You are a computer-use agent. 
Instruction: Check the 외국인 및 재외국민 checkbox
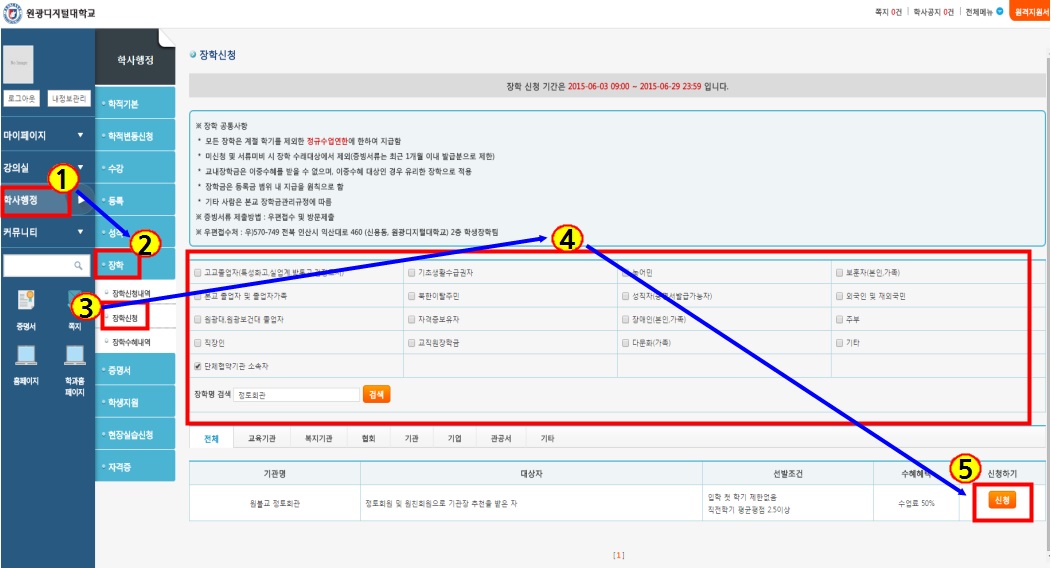click(839, 296)
